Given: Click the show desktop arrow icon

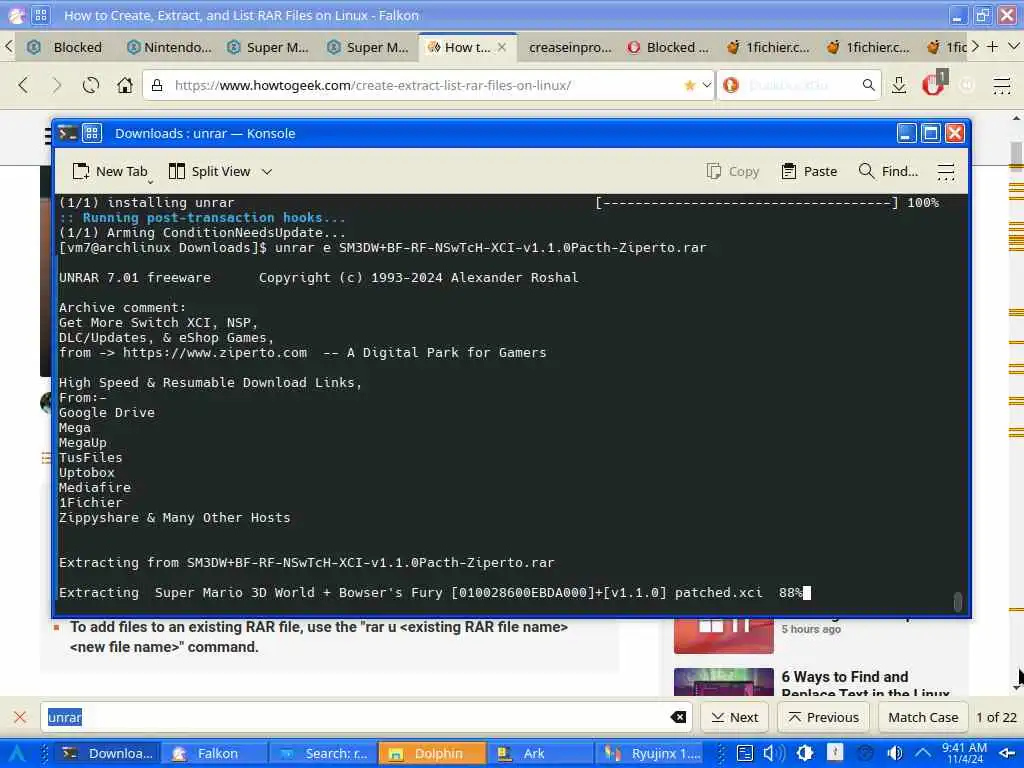Looking at the screenshot, I should point(1006,753).
